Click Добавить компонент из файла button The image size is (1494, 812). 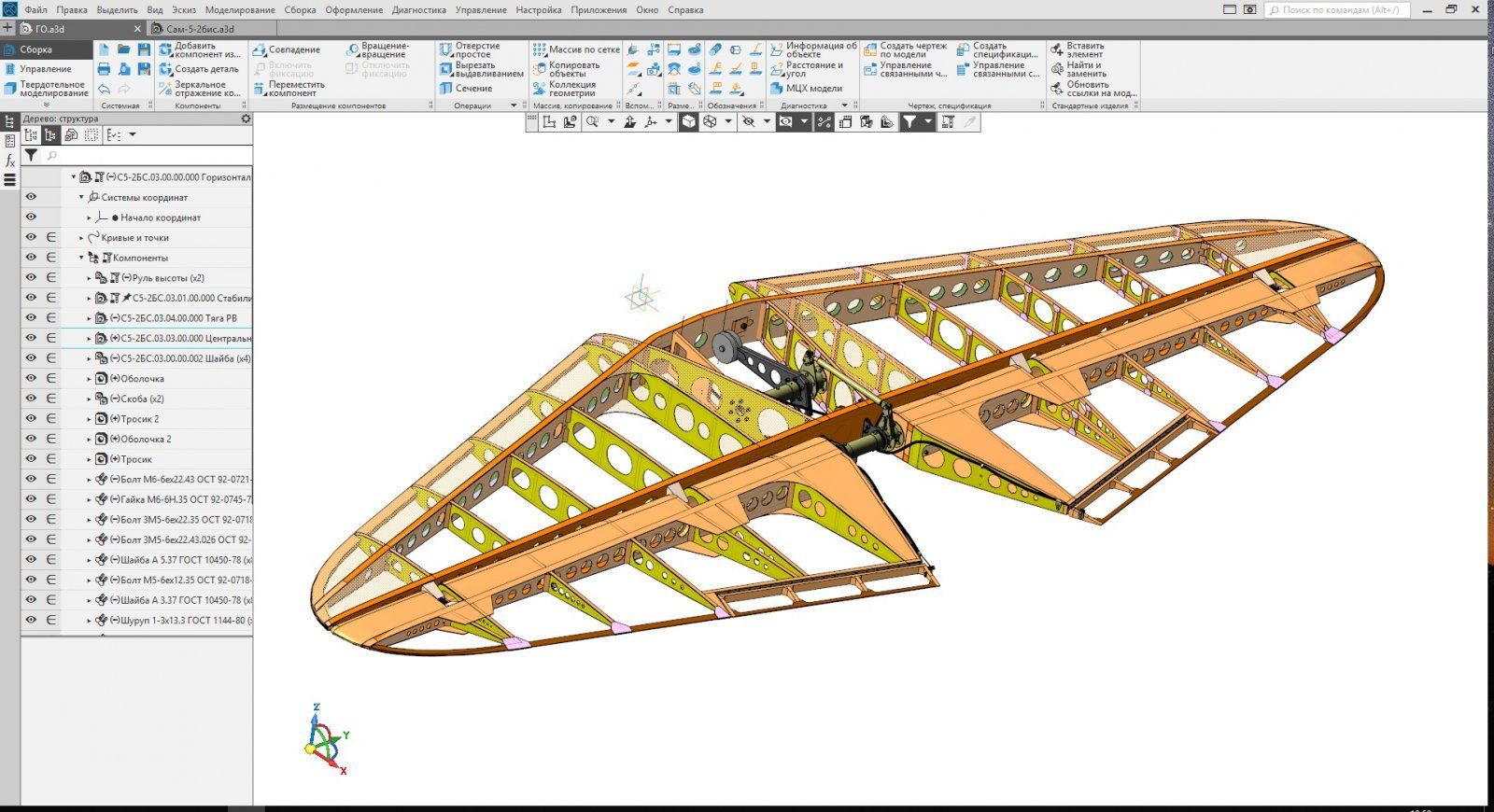point(199,49)
